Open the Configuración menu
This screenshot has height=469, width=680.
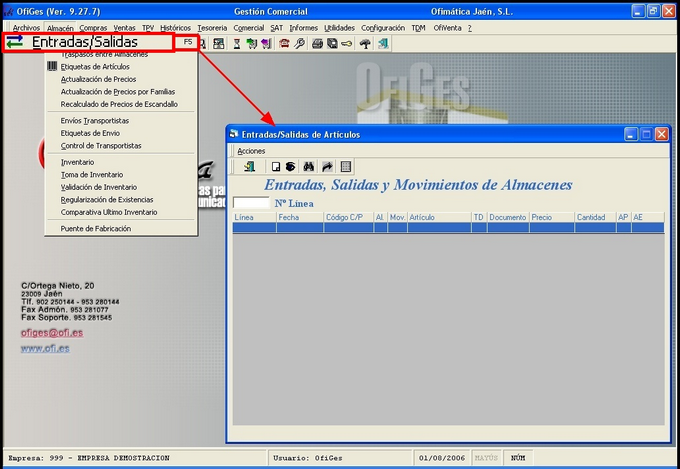[x=383, y=28]
